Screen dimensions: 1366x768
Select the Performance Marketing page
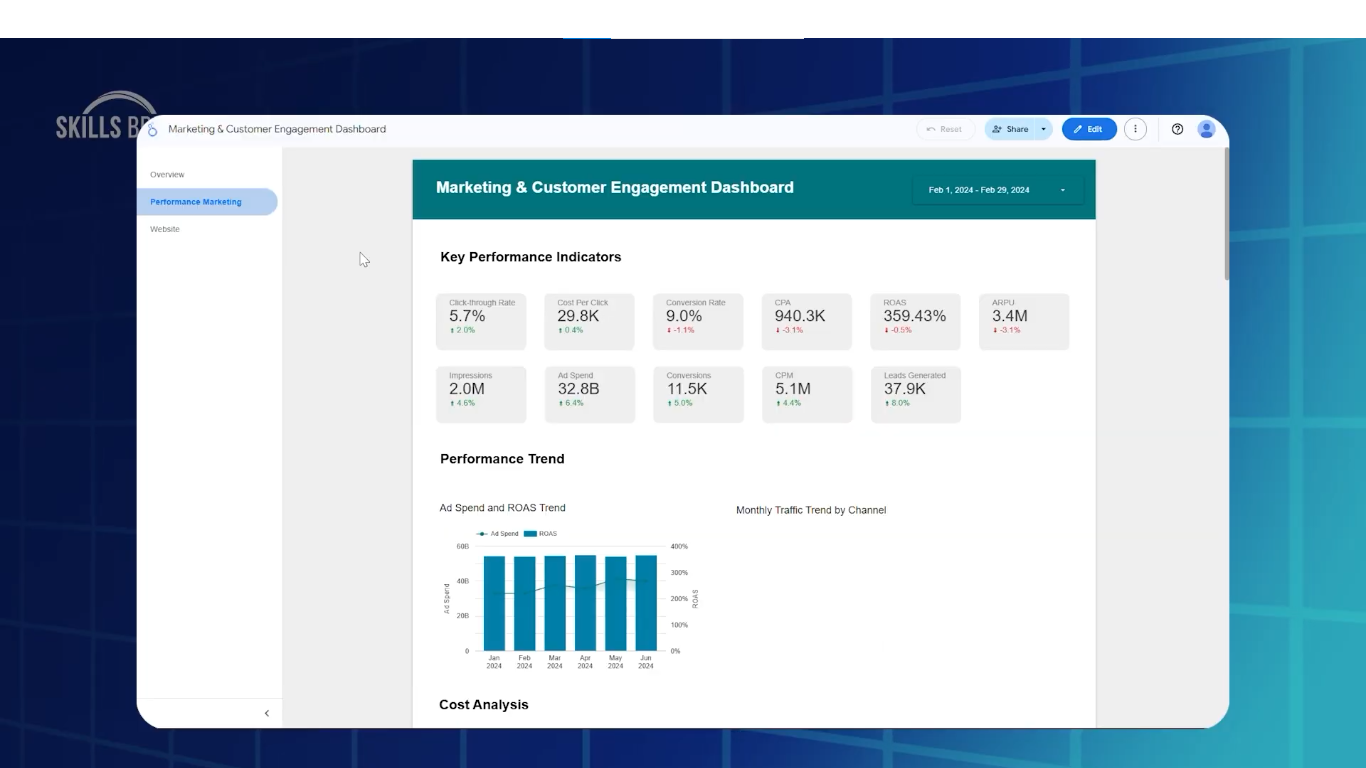[196, 202]
